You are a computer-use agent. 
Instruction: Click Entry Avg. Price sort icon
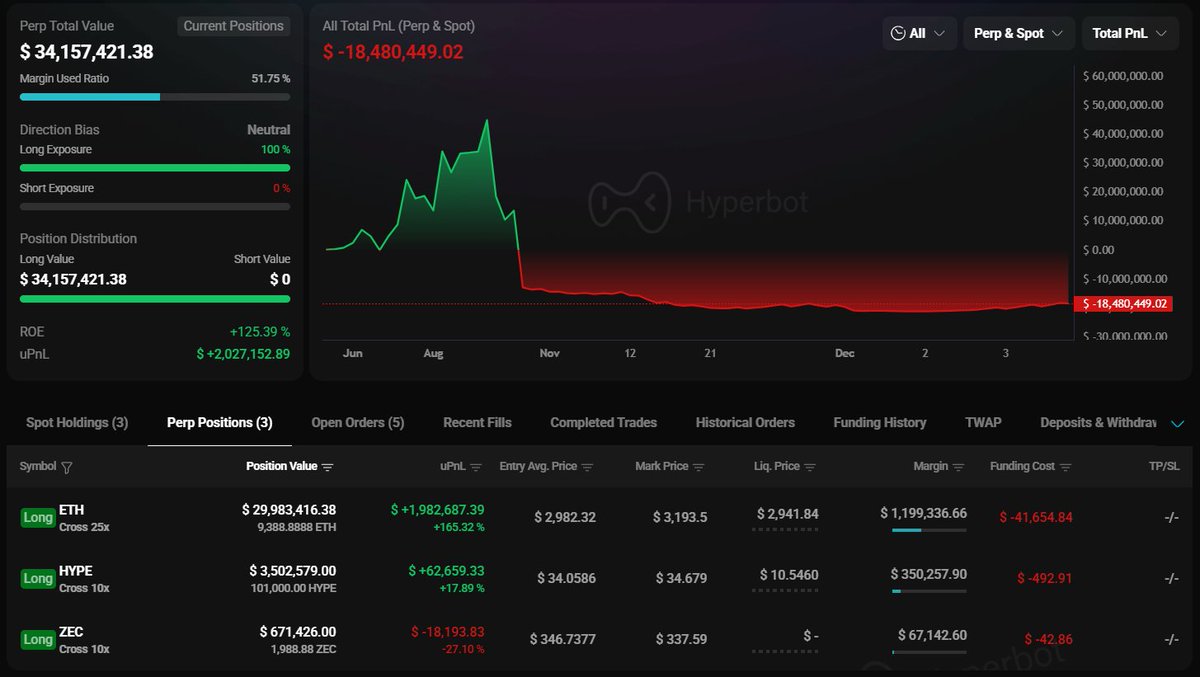(x=588, y=467)
